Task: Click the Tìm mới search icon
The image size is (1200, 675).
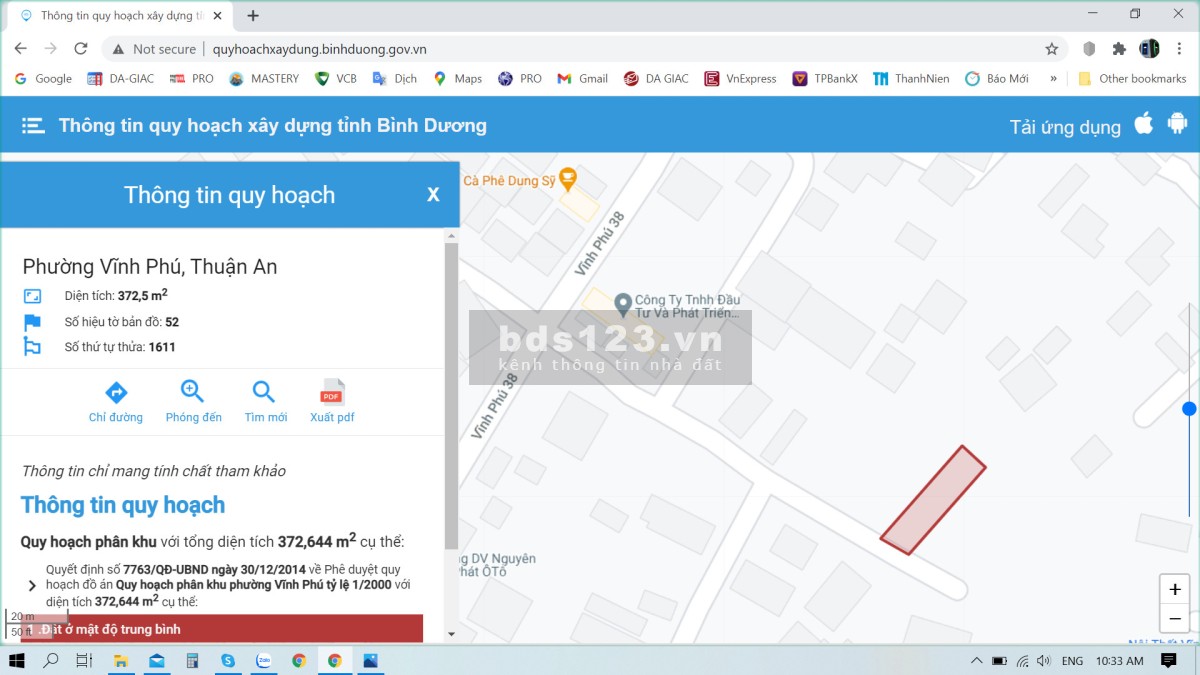Action: tap(264, 391)
